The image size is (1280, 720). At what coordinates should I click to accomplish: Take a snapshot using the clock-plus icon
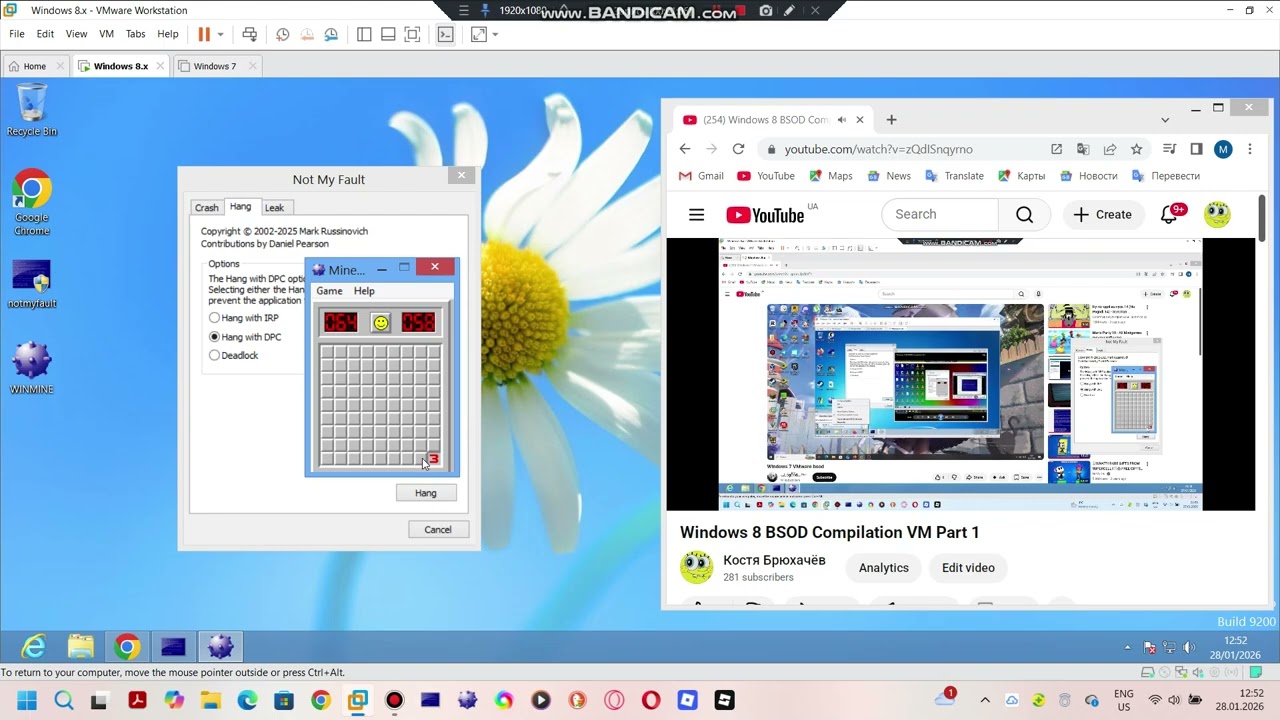(x=283, y=34)
